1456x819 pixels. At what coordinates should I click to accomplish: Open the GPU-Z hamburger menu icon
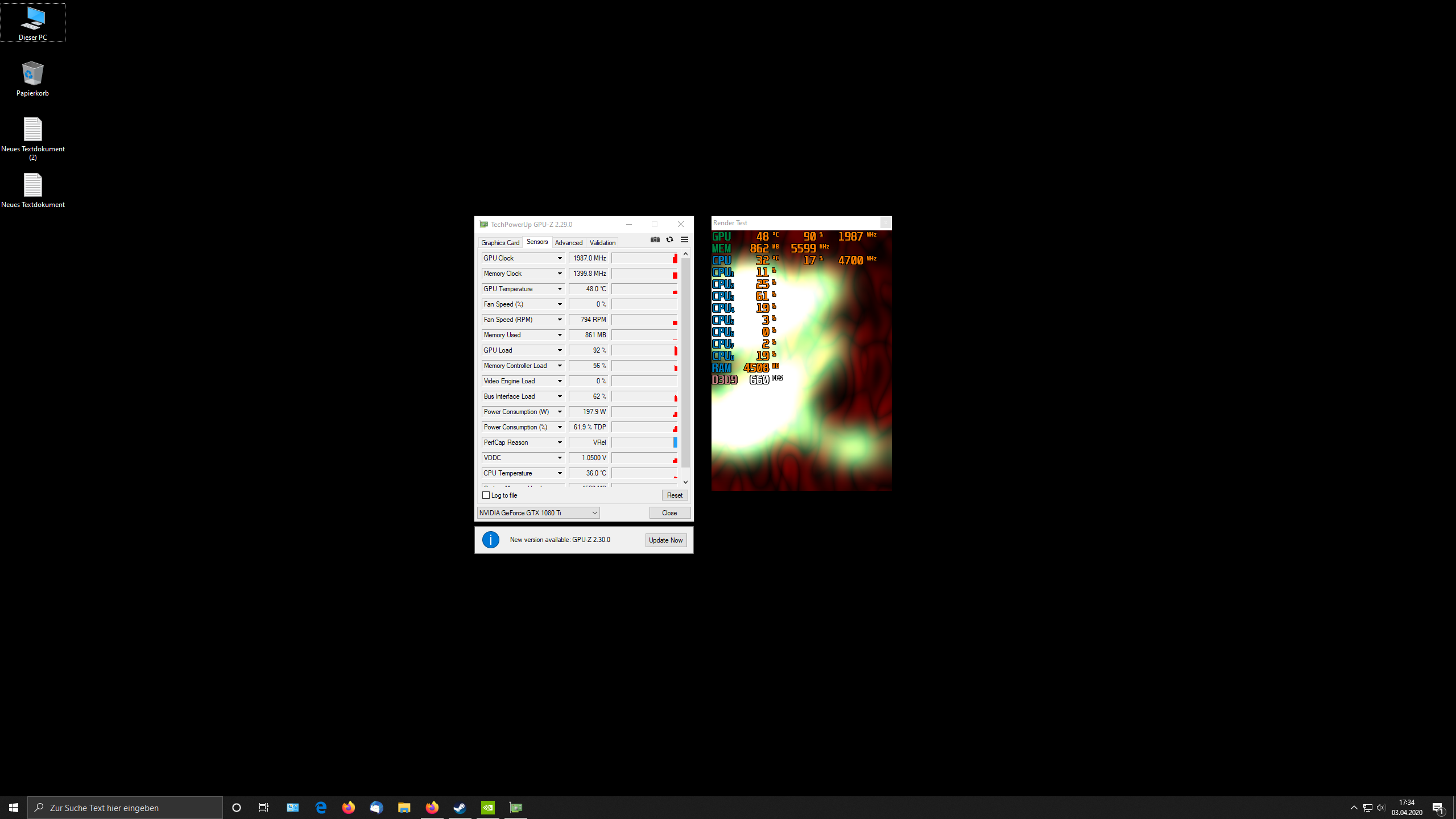pos(685,239)
